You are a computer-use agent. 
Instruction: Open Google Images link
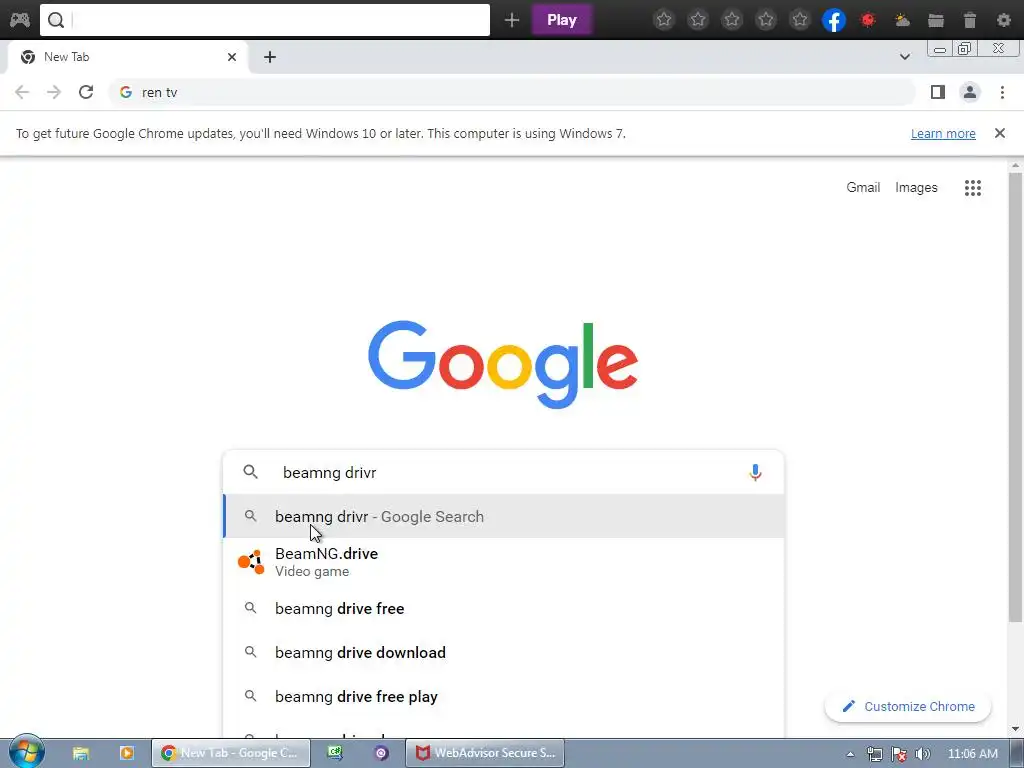(x=916, y=187)
